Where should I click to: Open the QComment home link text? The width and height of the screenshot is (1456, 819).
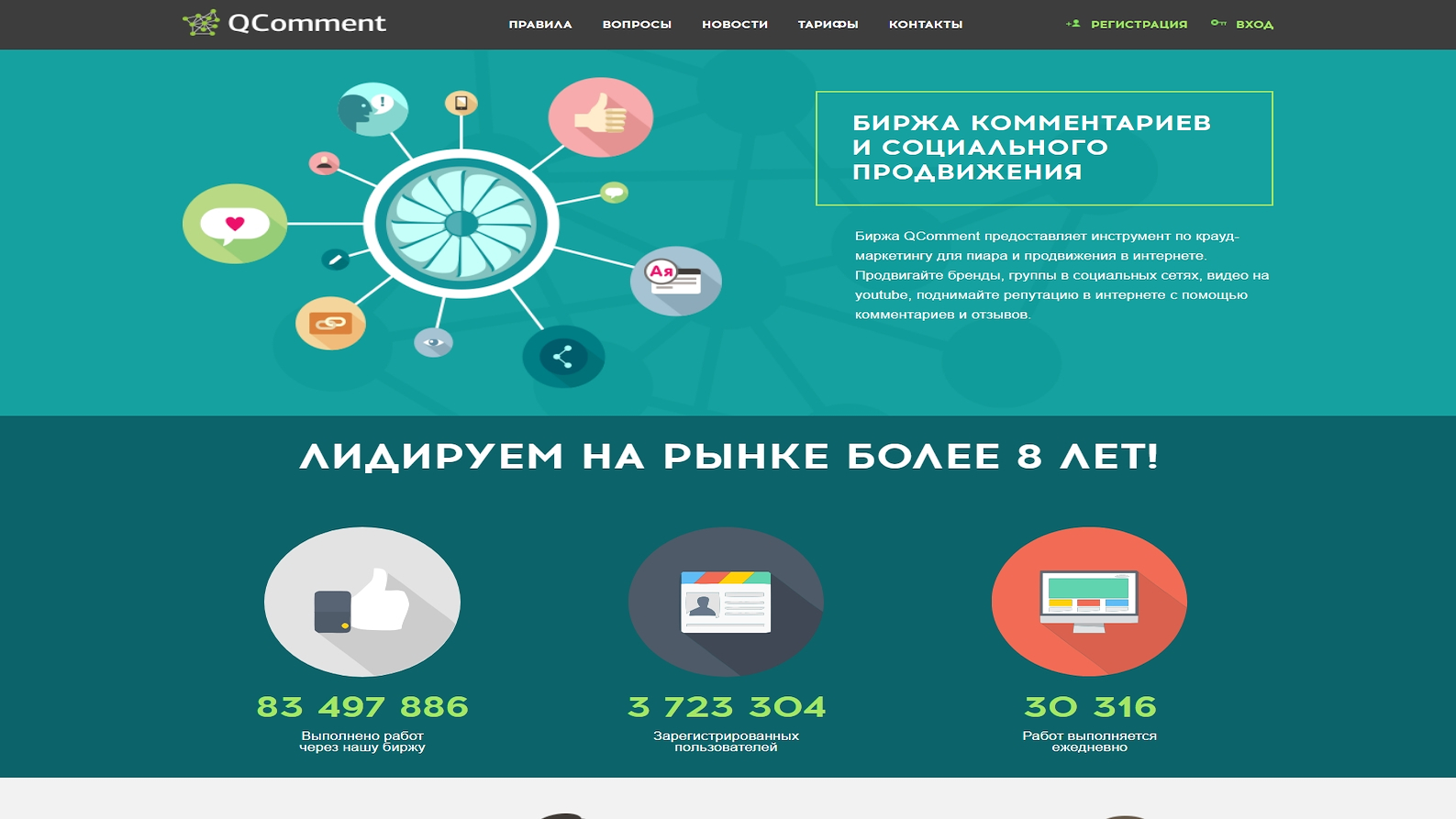coord(306,23)
